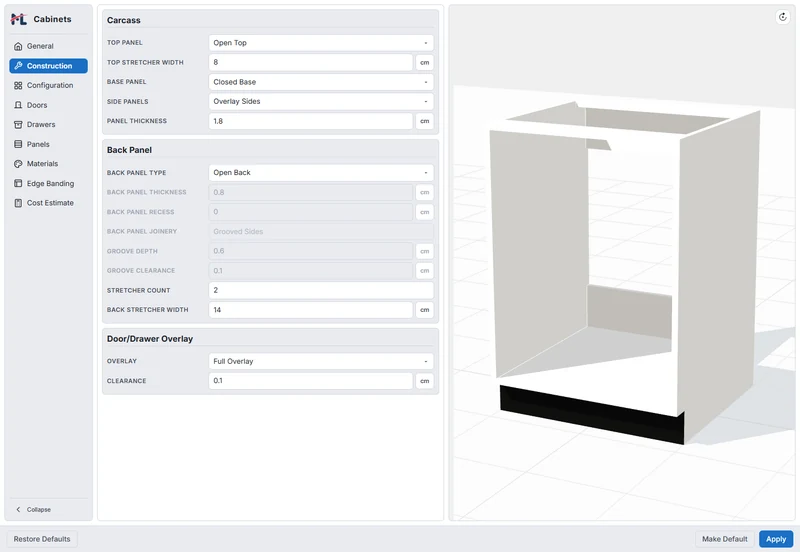
Task: Go to the Panels section
Action: (48, 144)
